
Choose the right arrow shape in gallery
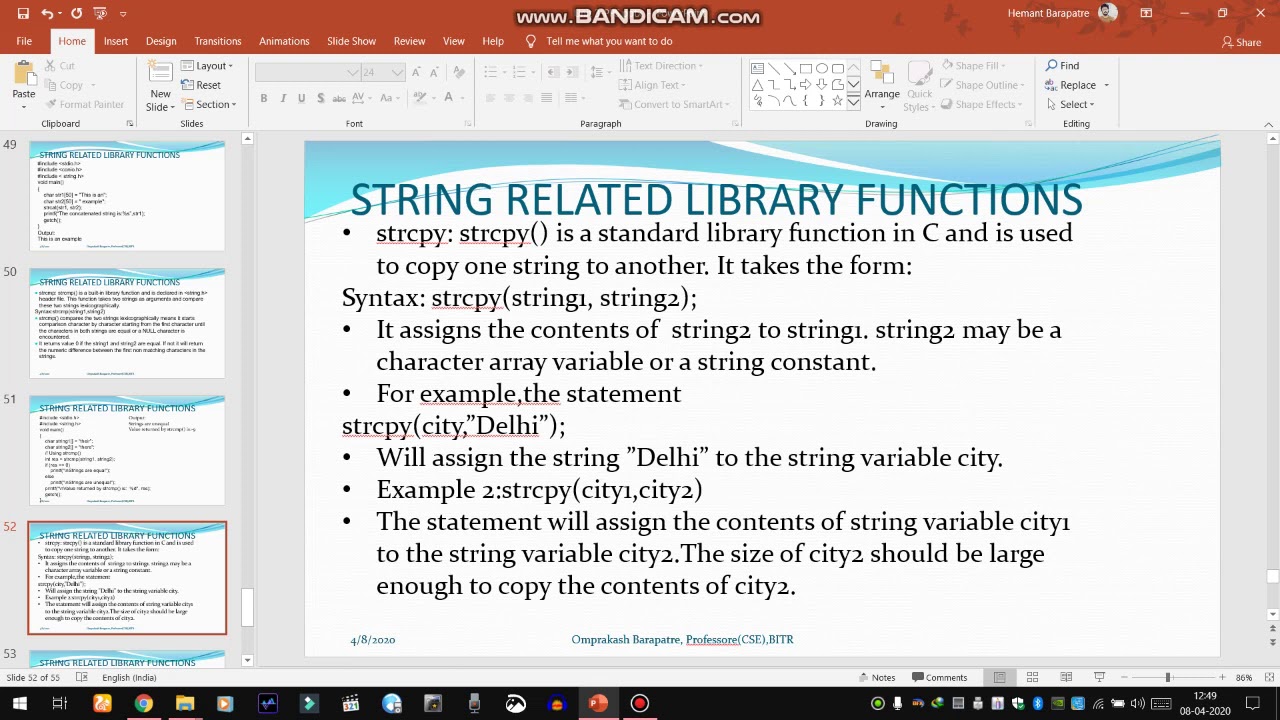806,85
